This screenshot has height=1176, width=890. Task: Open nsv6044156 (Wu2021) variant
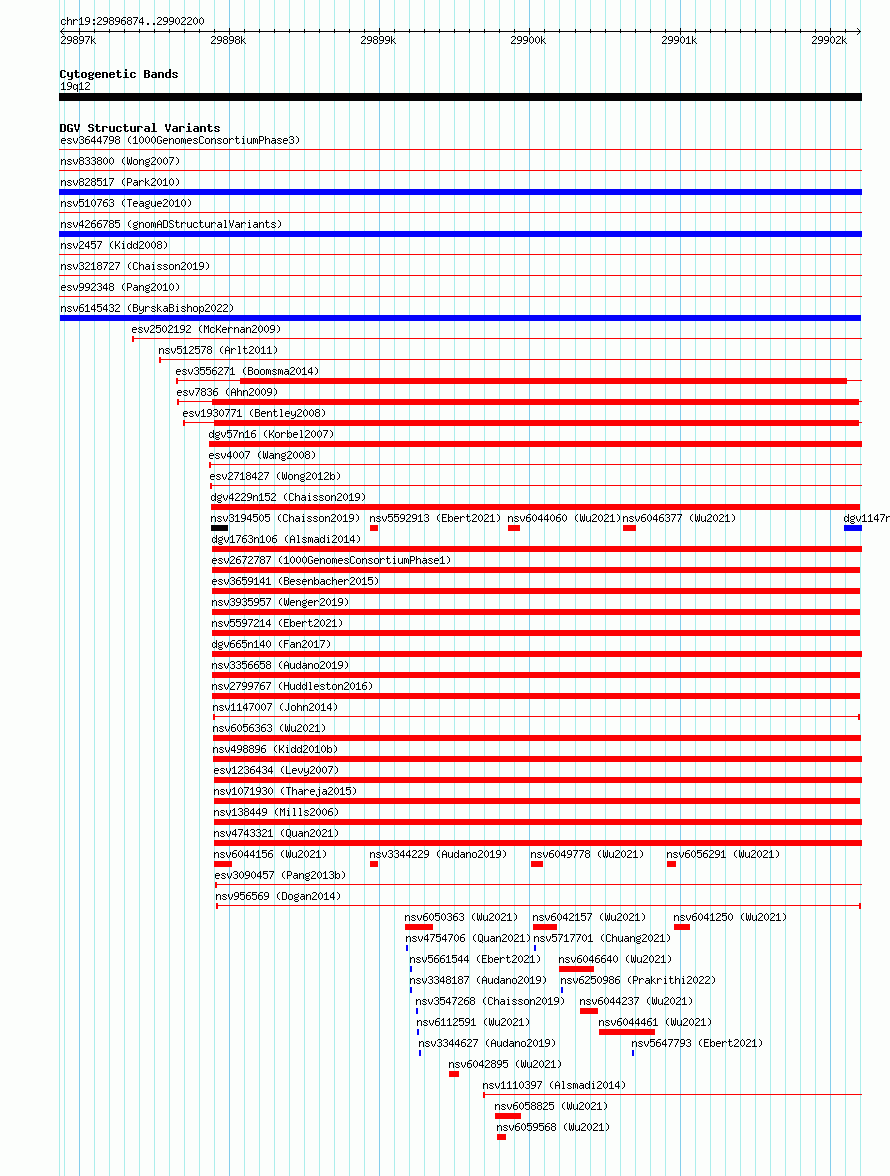pos(270,854)
